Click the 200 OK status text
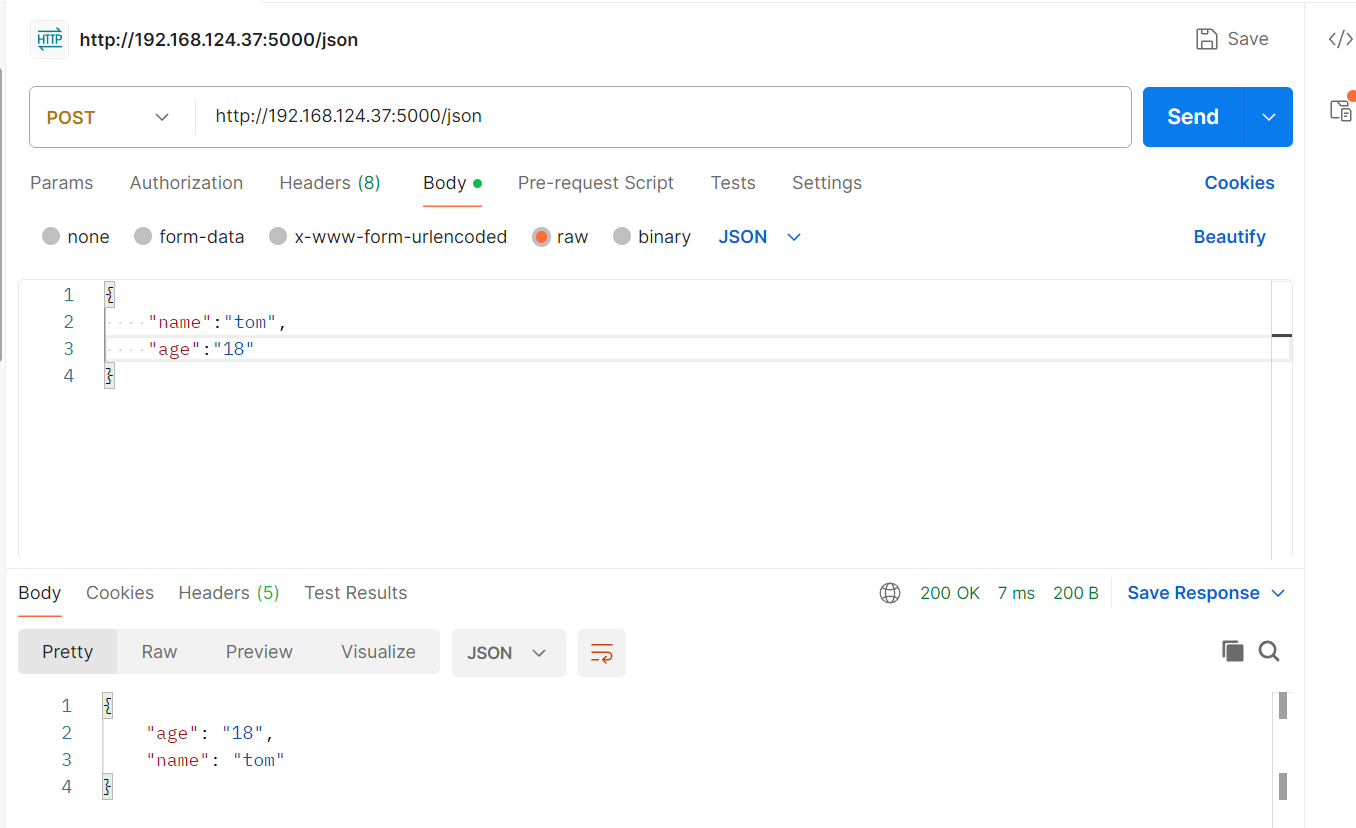 (950, 593)
